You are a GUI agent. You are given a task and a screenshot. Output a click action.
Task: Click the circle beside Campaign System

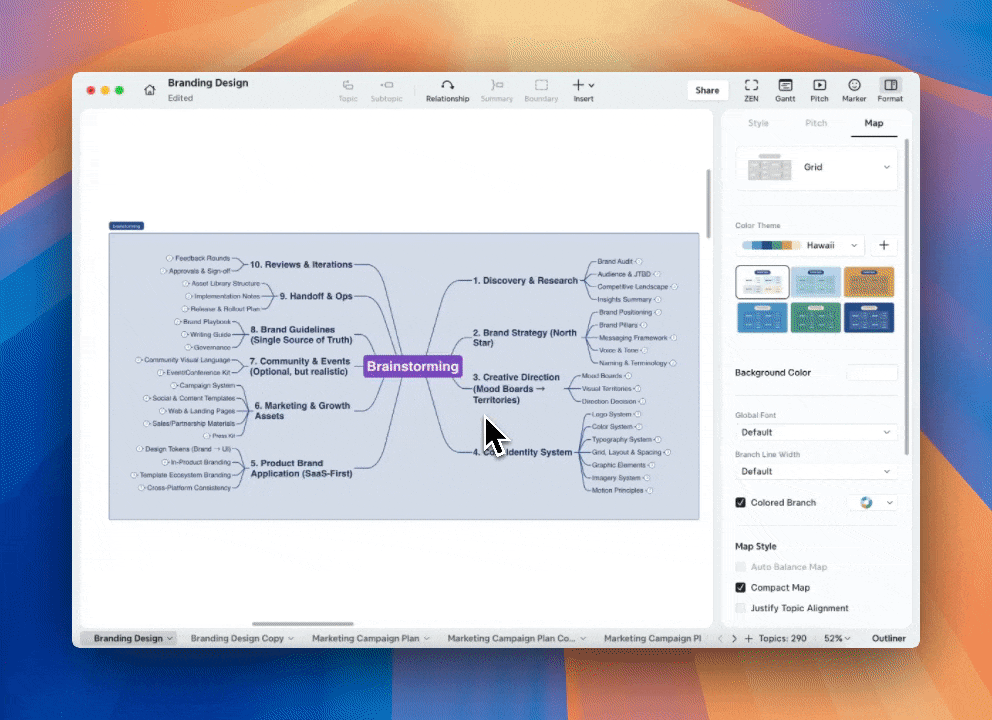pyautogui.click(x=173, y=385)
